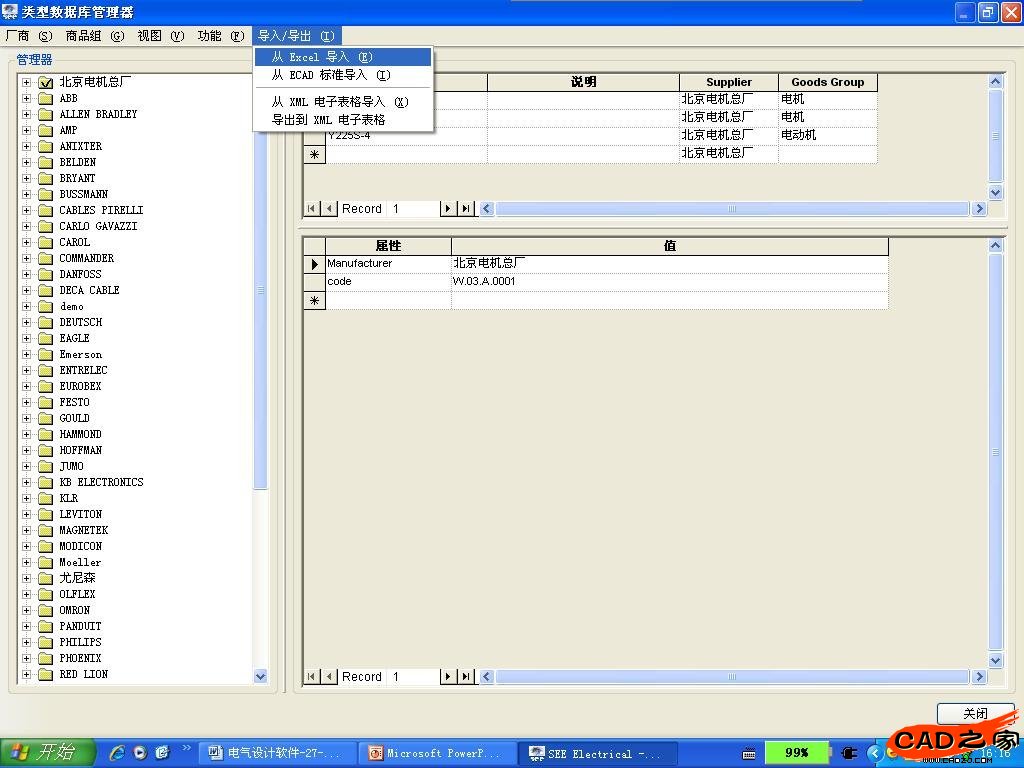
Task: Toggle the 北京电机总厂 checked folder
Action: (45, 82)
